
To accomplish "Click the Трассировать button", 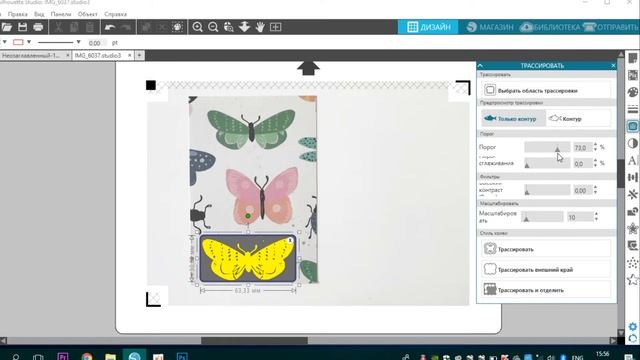I will (x=546, y=249).
